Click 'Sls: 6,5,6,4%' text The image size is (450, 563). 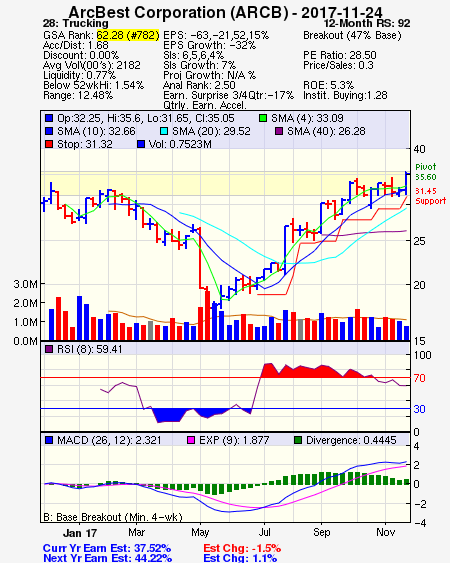[x=194, y=55]
